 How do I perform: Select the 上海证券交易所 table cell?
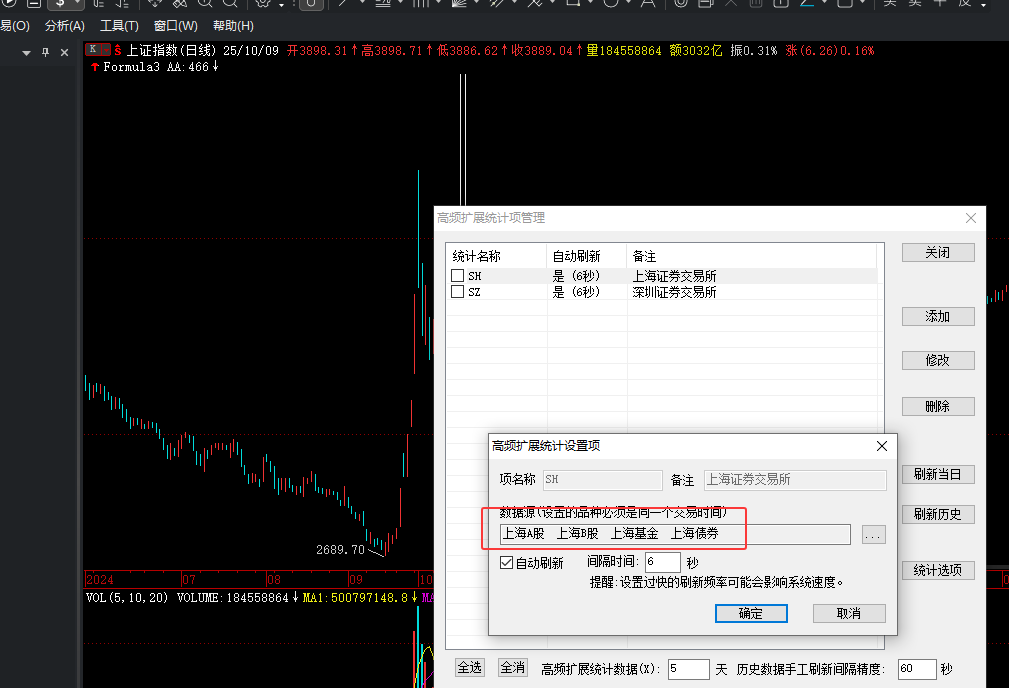click(674, 276)
